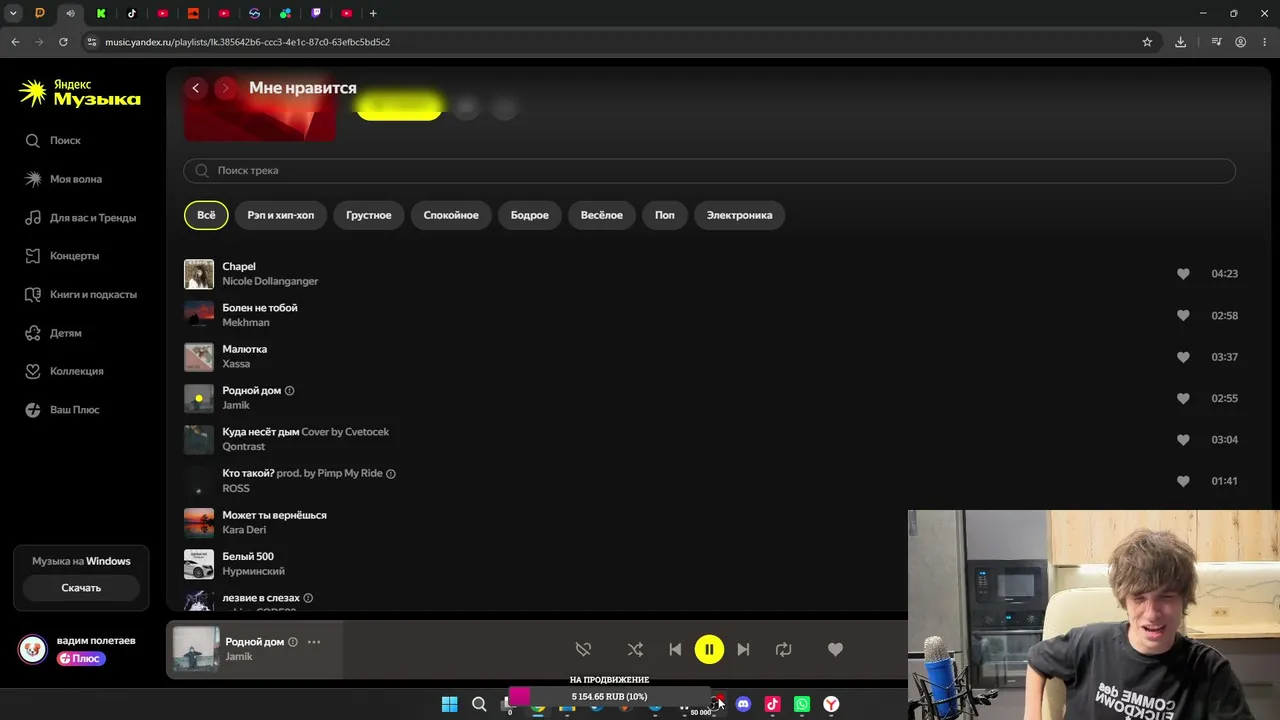Click the playlist header forward arrow

click(x=226, y=88)
